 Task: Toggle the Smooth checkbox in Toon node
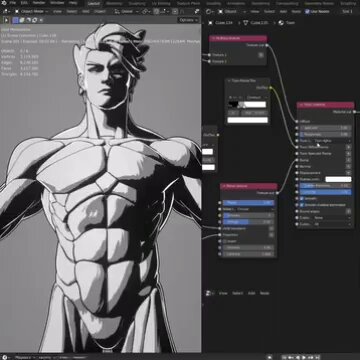(x=302, y=199)
